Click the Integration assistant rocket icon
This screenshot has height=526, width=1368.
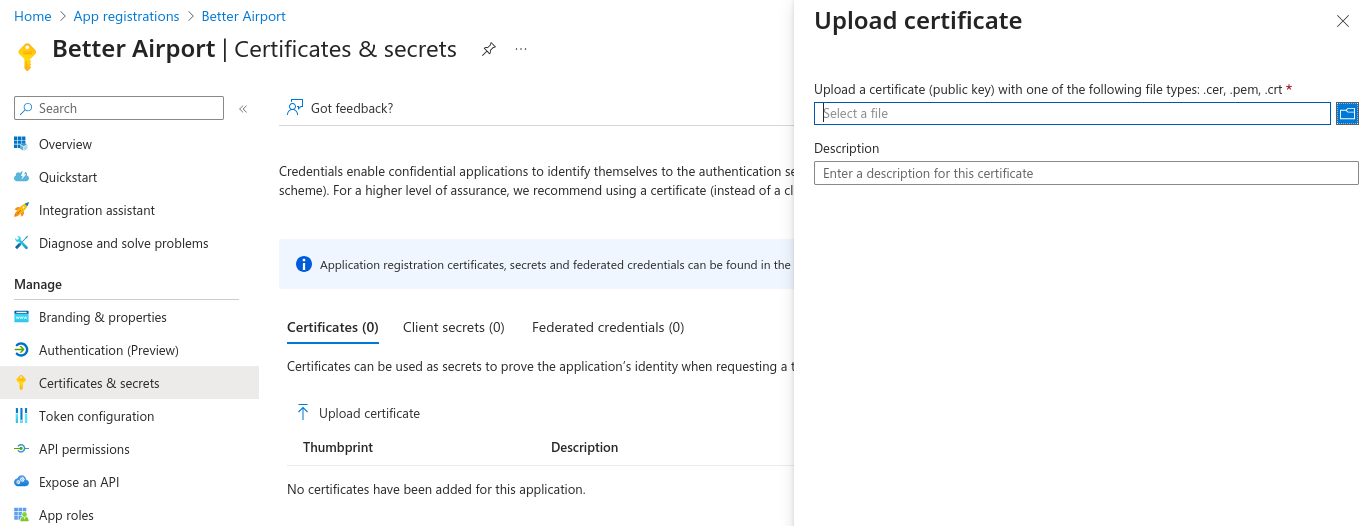21,210
